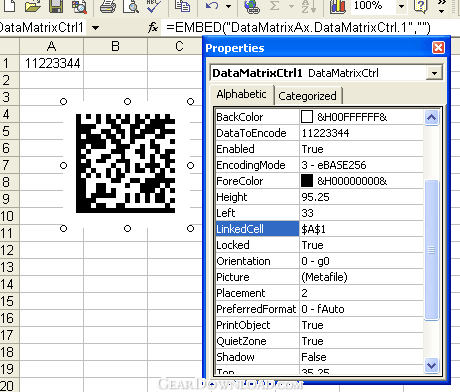This screenshot has height=392, width=460.
Task: Open the zoom 100% dropdown
Action: coord(401,6)
